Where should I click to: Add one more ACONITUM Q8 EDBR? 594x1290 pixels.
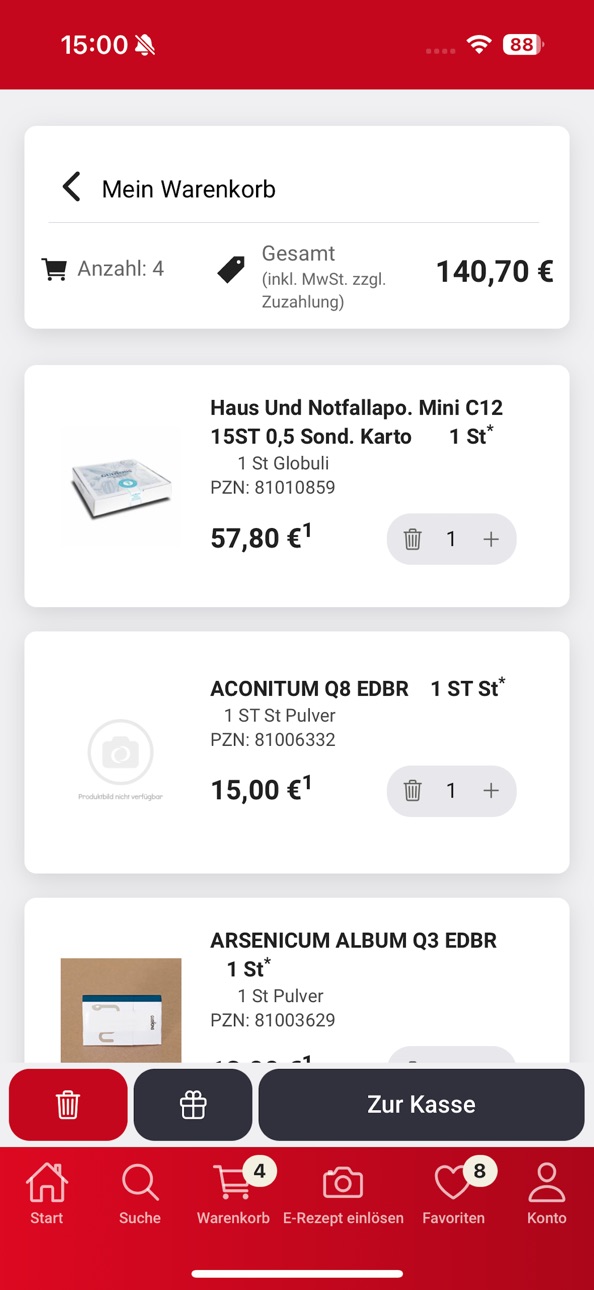(x=491, y=791)
